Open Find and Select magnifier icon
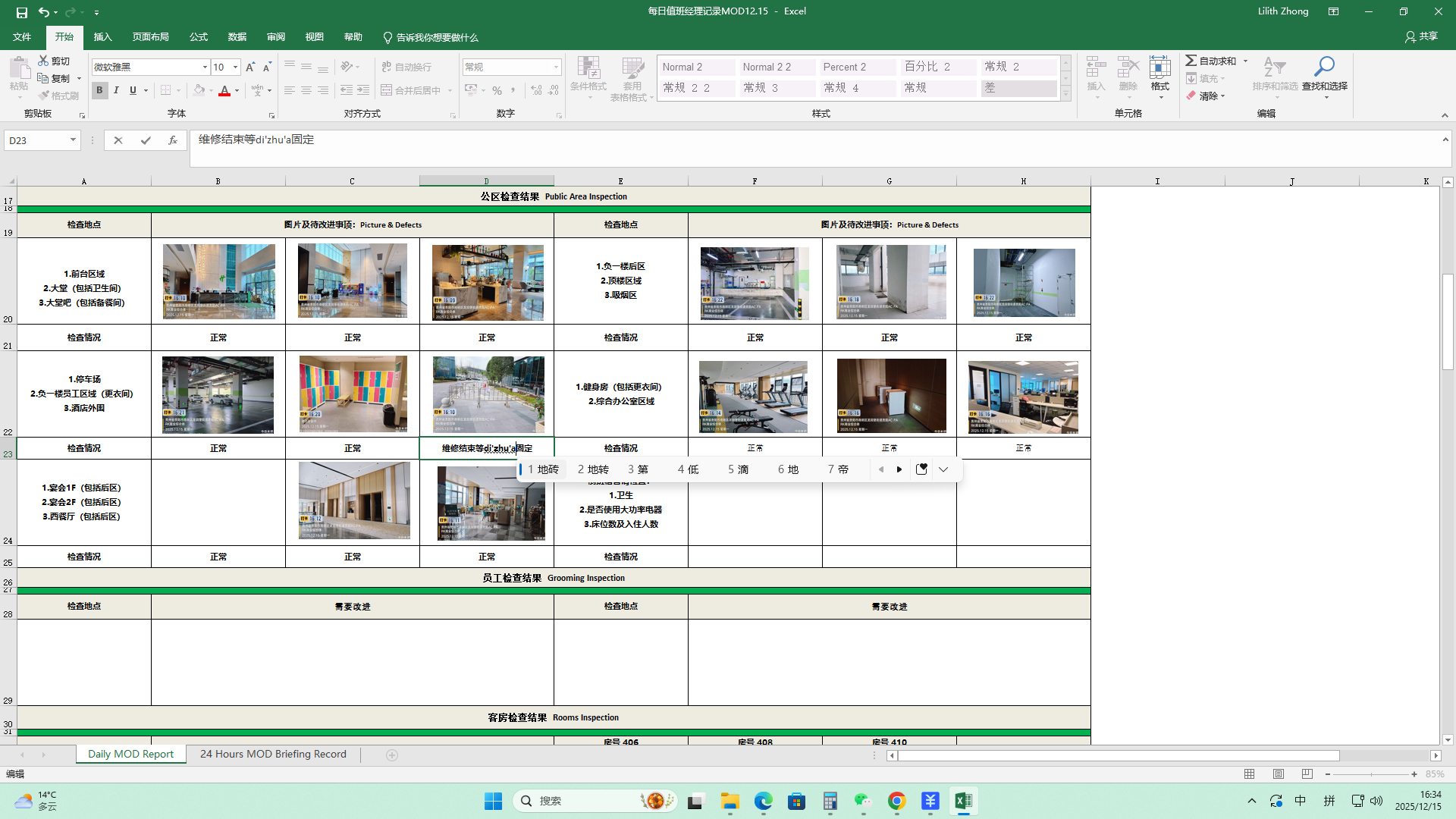Screen dimensions: 1456x819 tap(1324, 67)
